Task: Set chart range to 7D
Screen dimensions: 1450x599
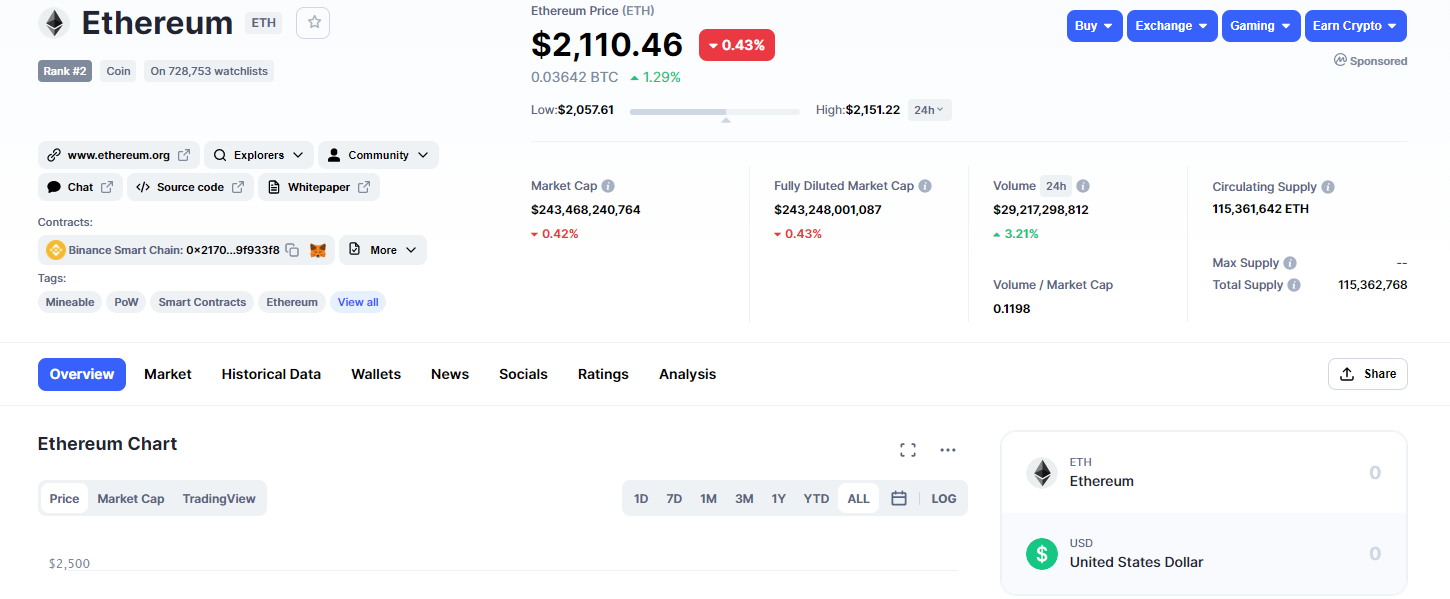Action: 674,498
